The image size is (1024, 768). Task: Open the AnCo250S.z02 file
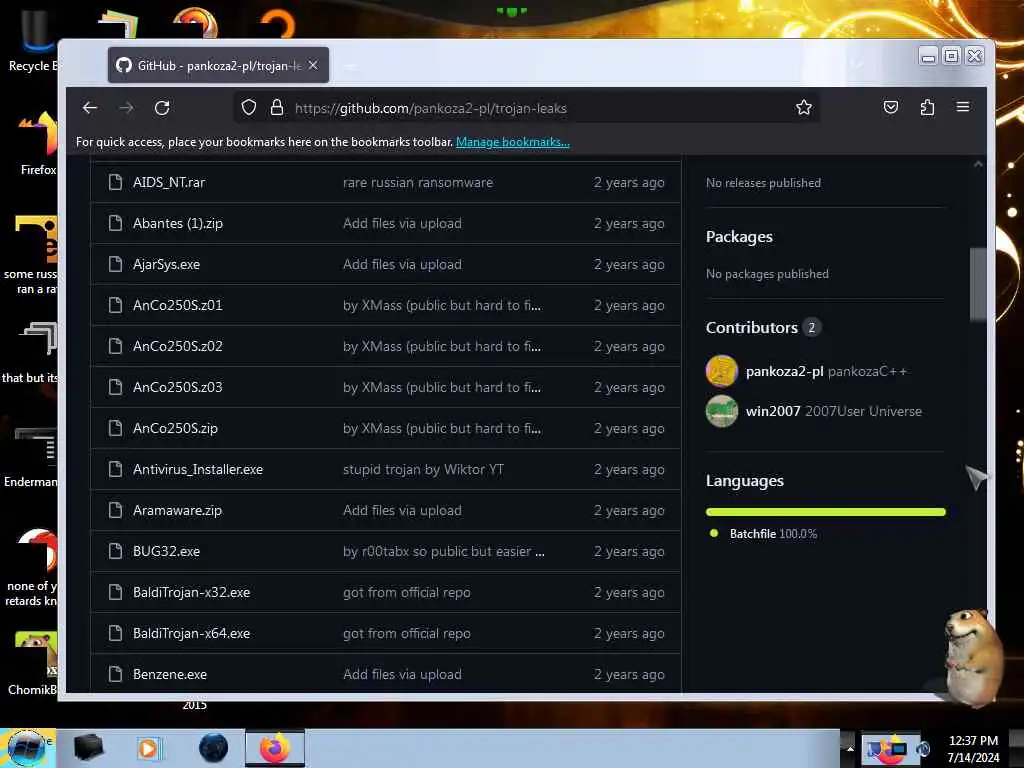[x=177, y=346]
